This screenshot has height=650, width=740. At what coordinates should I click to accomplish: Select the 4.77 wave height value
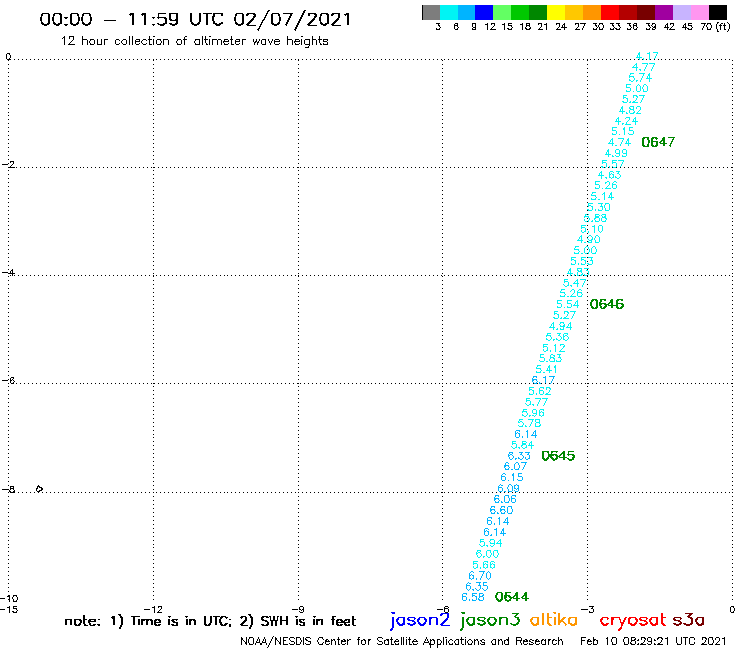[x=643, y=67]
